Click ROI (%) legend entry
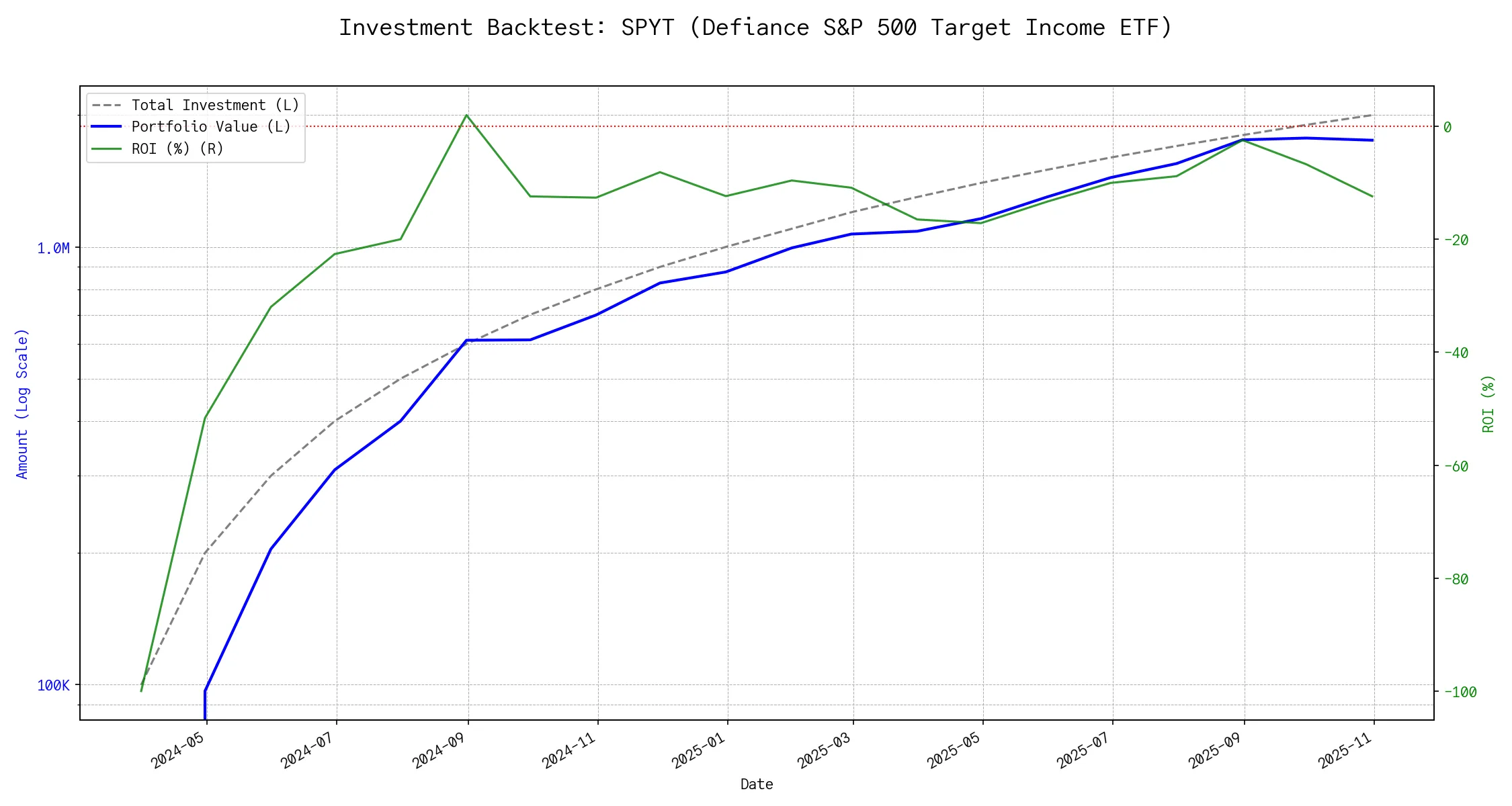The image size is (1512, 806). click(x=177, y=148)
